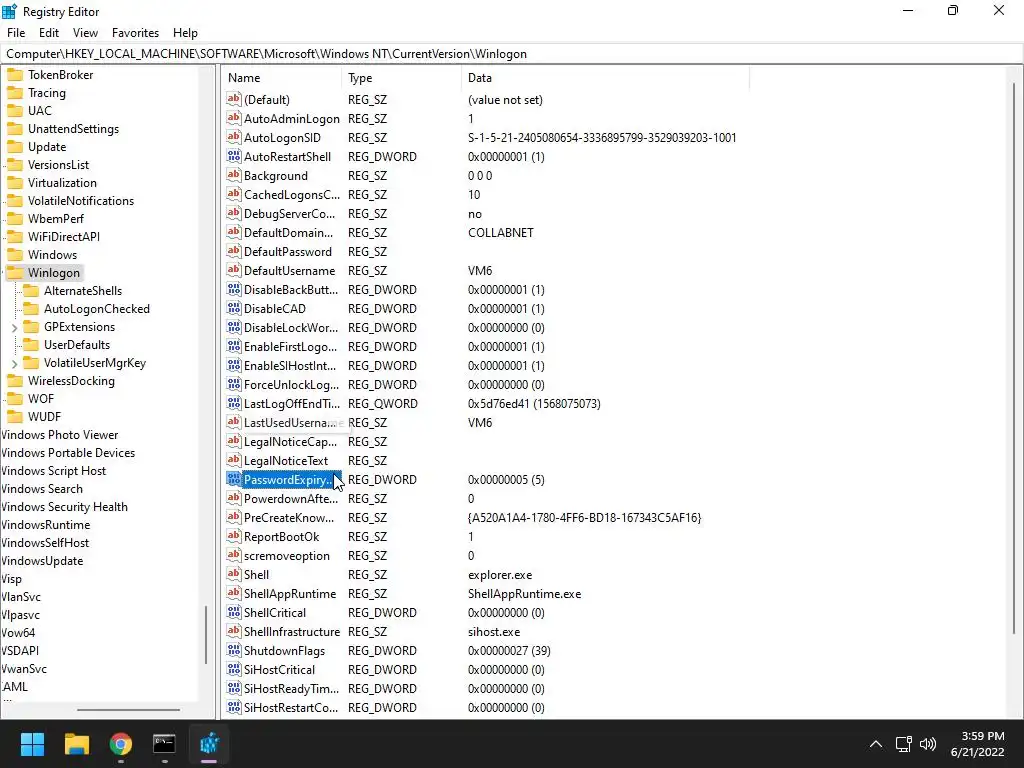Click the AutoRestartShell DWORD icon

(234, 156)
